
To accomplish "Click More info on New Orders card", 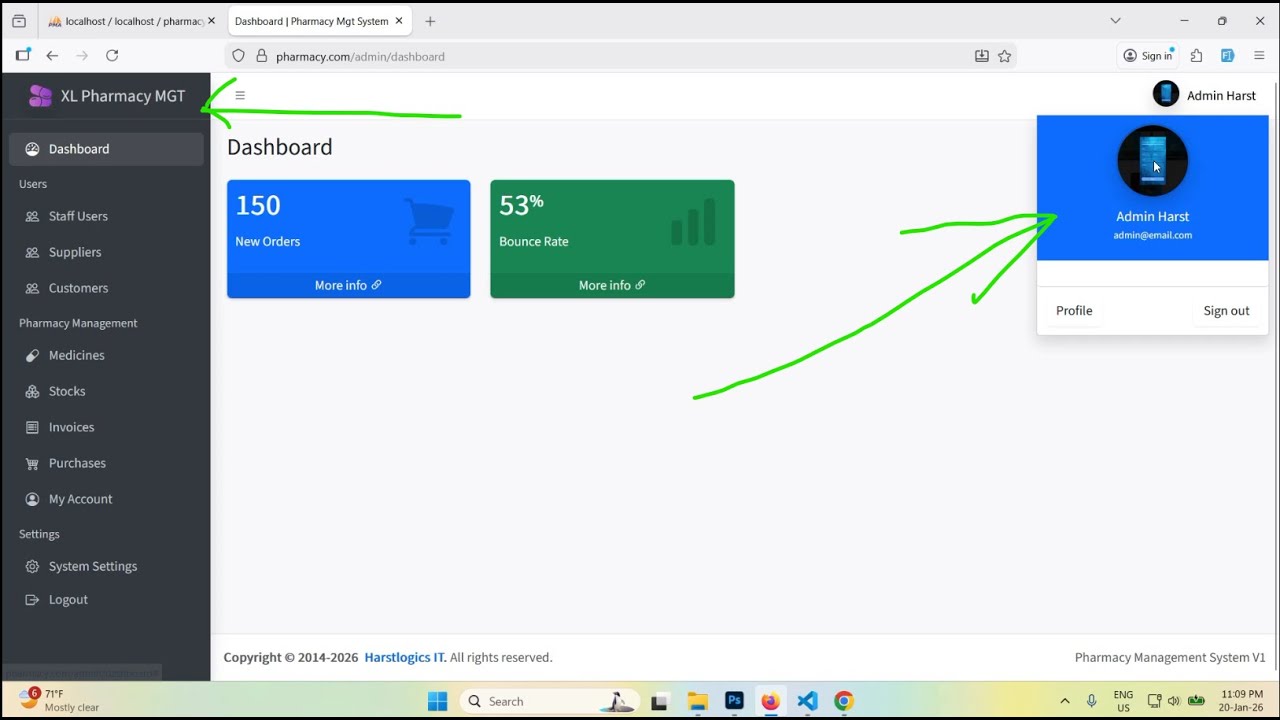I will [x=348, y=285].
